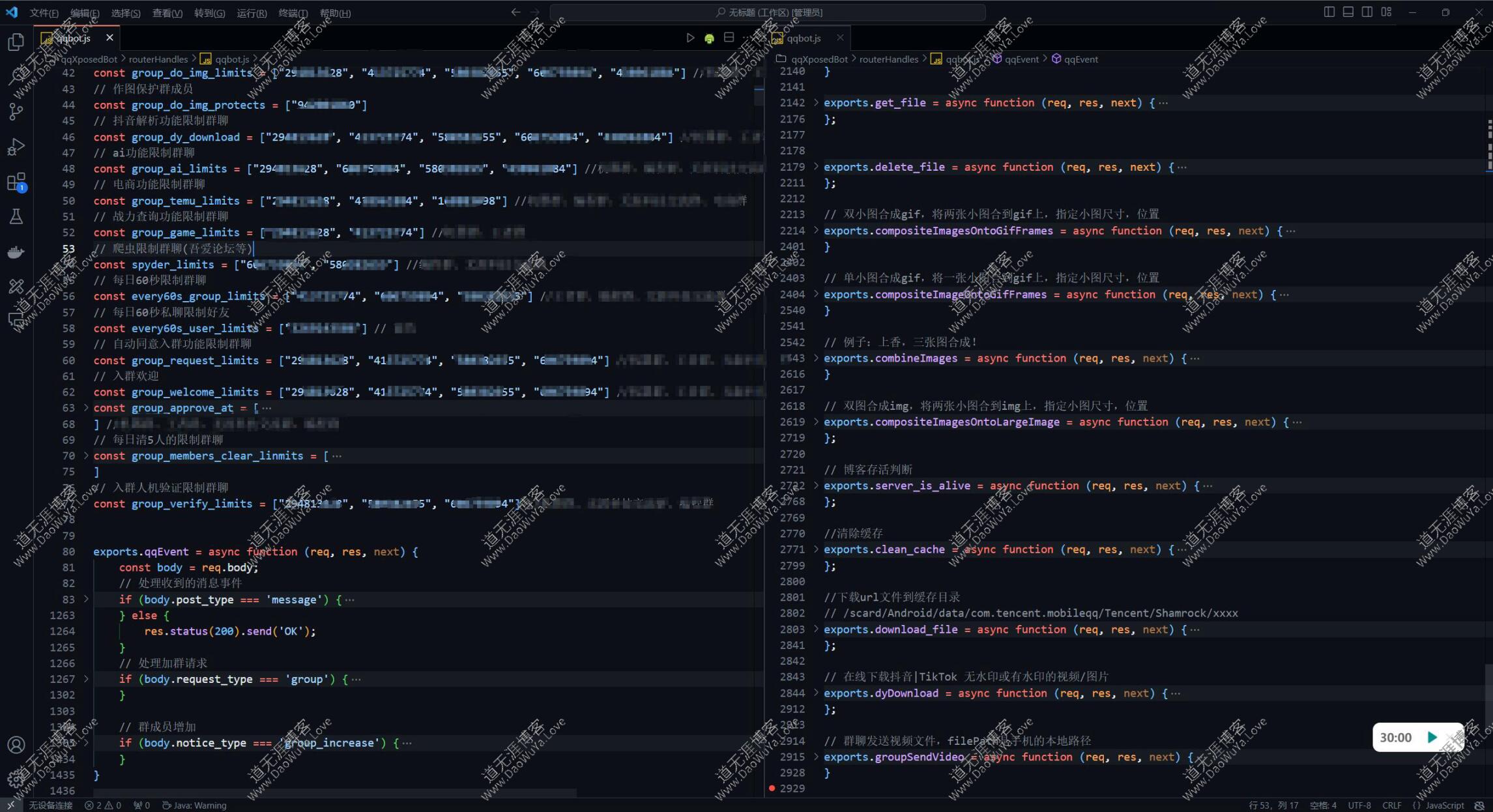Screen dimensions: 1493x812
Task: Customize layout icon in title bar
Action: [x=1386, y=12]
